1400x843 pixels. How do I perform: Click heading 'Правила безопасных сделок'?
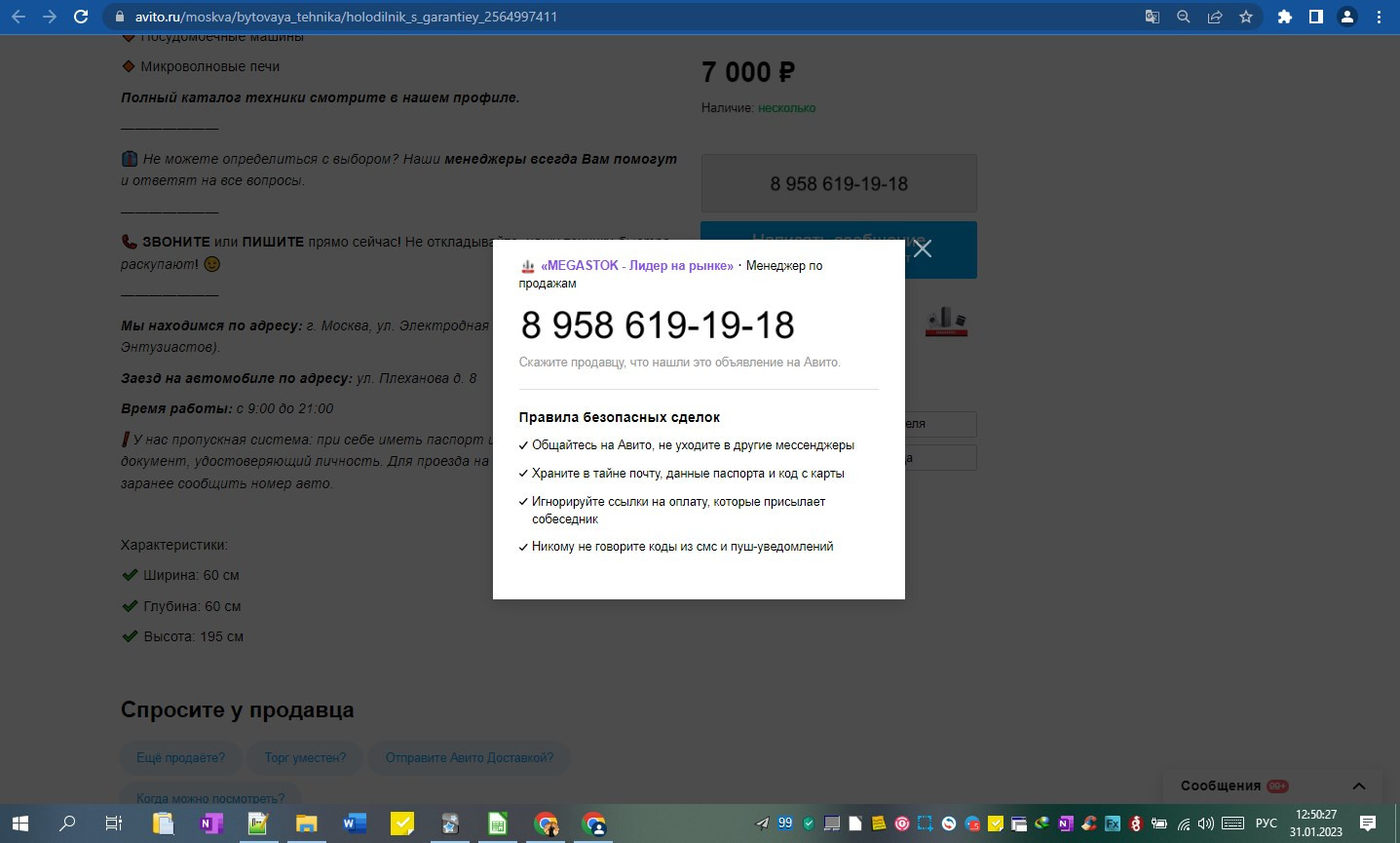pos(620,417)
